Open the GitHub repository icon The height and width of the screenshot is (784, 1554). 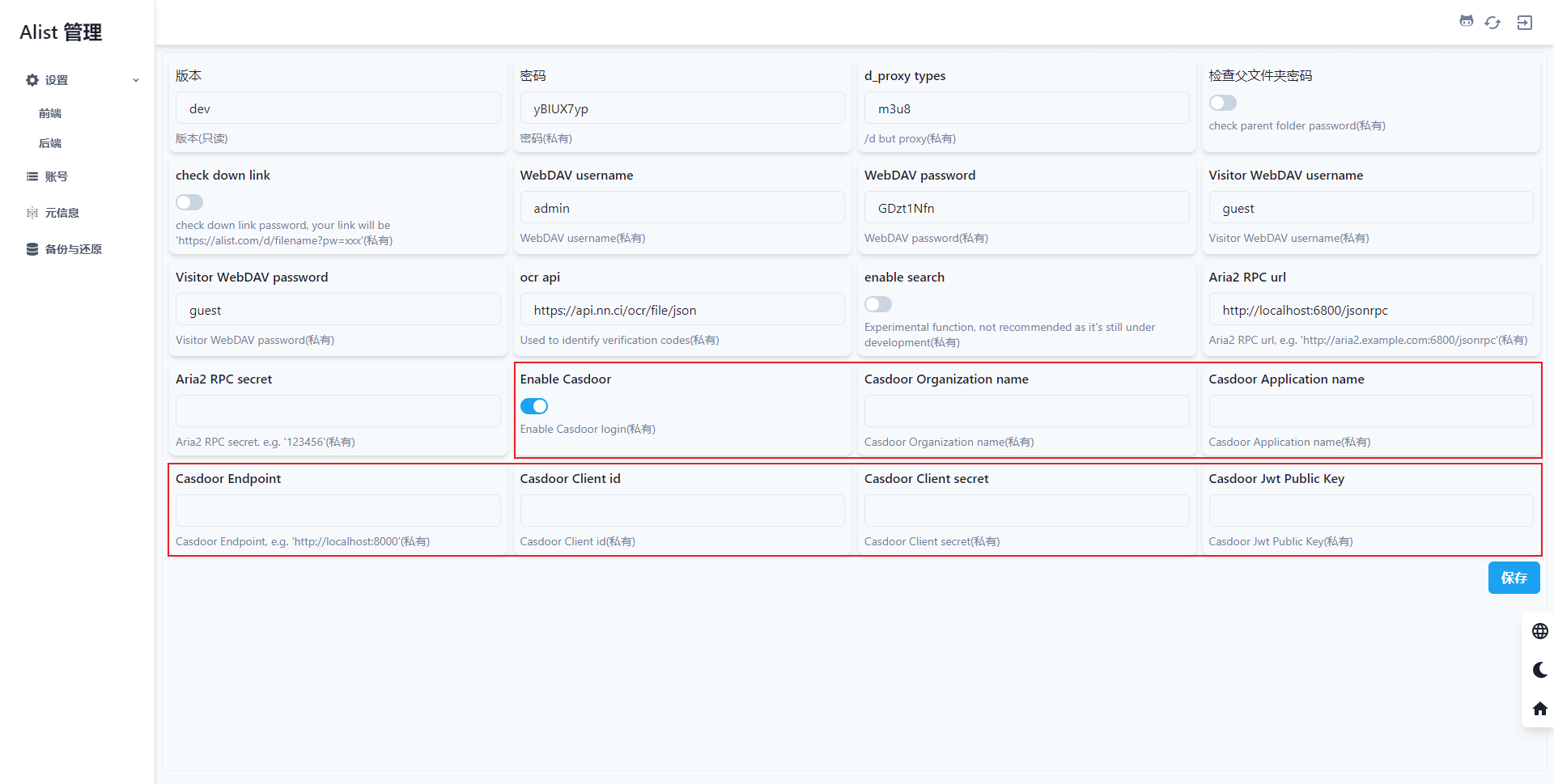1467,22
